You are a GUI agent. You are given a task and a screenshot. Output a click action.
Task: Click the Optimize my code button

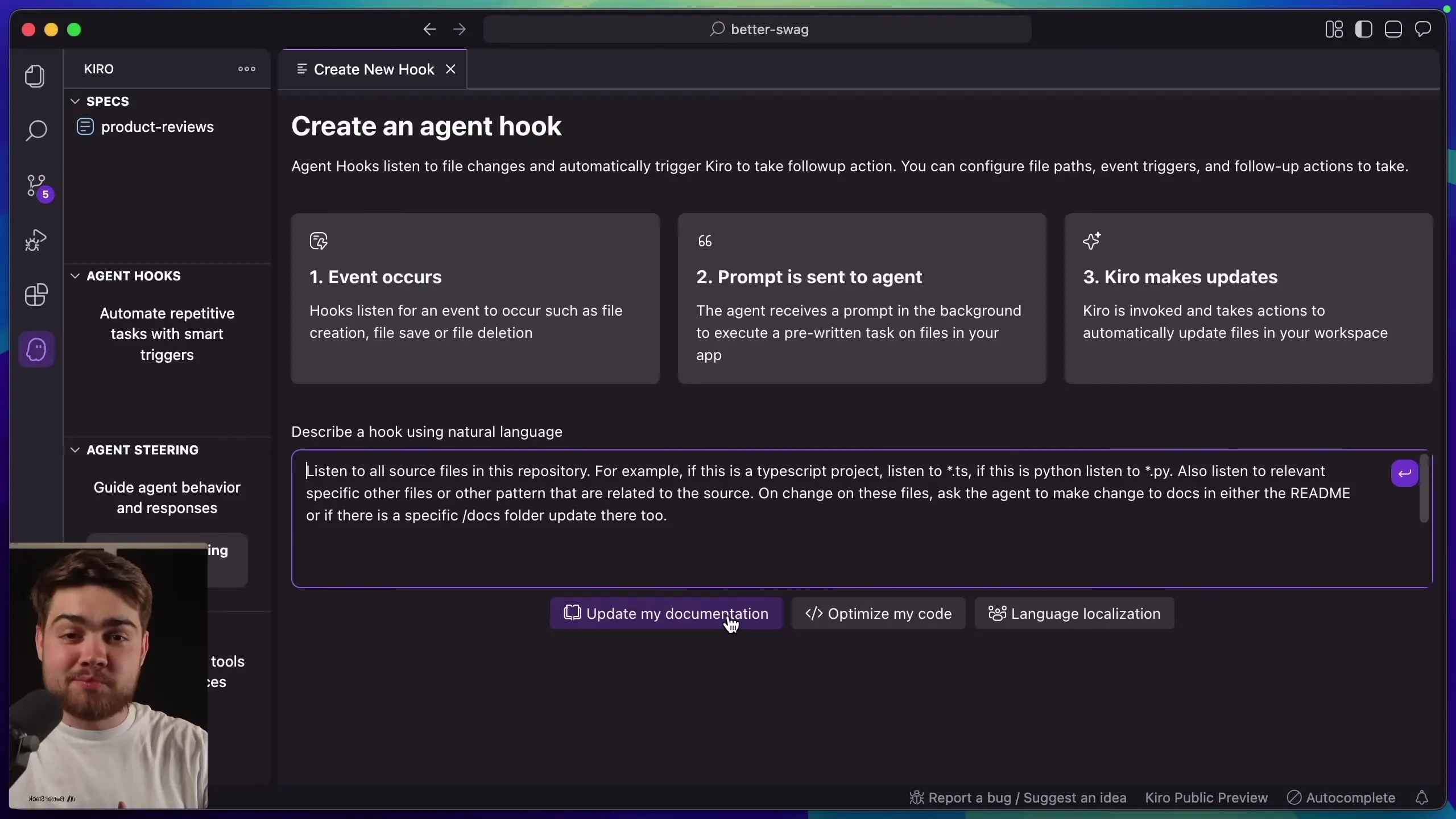coord(878,613)
